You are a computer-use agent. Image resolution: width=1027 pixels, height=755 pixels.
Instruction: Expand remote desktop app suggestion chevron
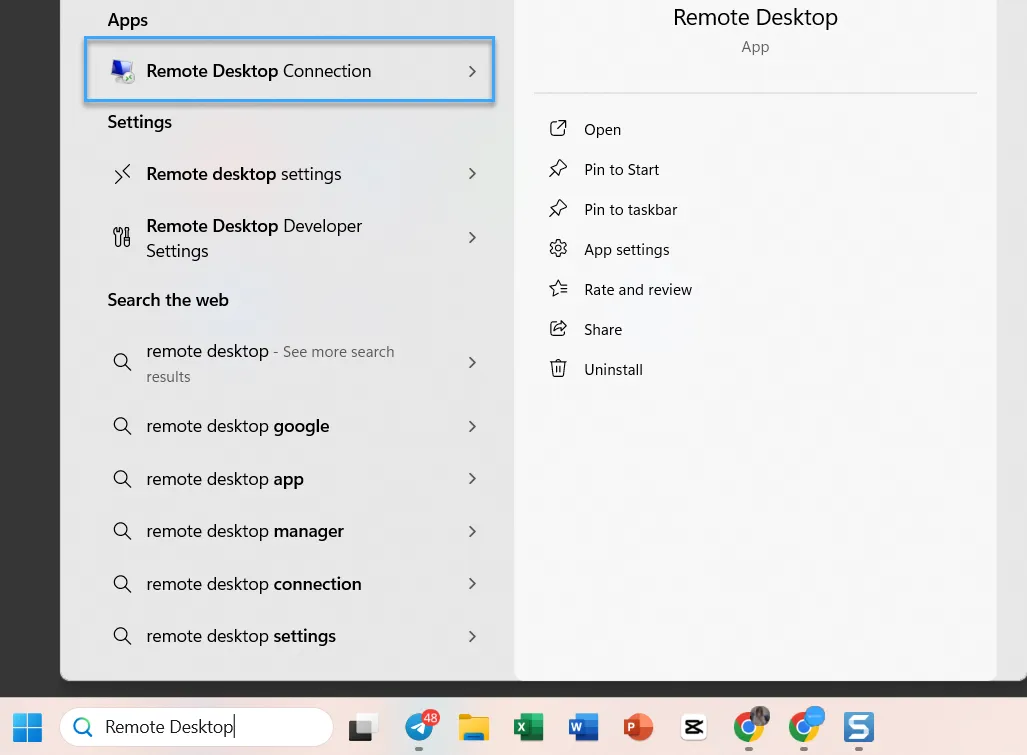tap(472, 479)
